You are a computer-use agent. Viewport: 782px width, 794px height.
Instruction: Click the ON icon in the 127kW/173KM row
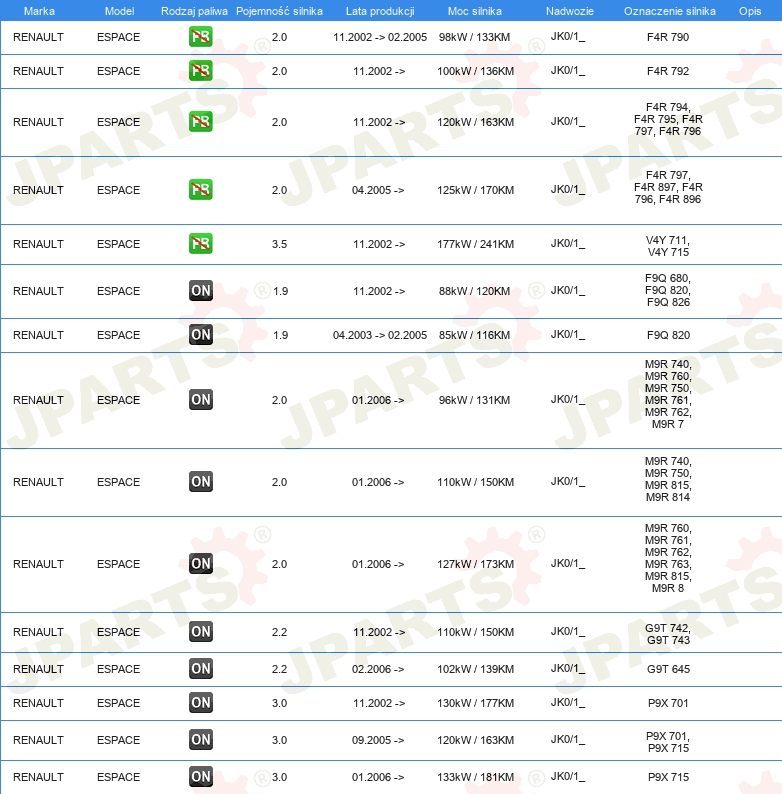200,564
